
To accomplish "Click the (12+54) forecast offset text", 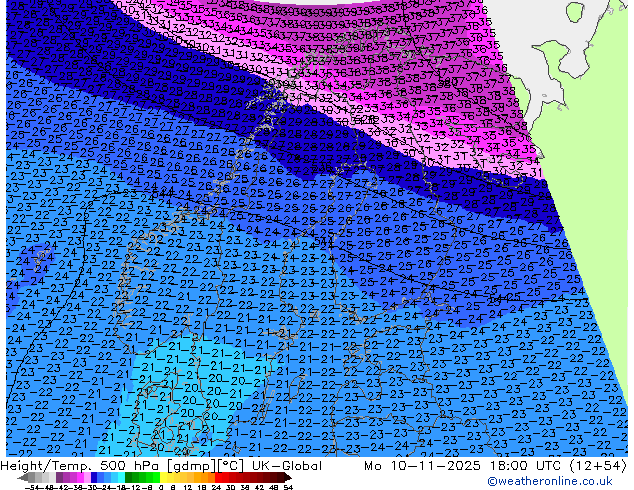I will click(598, 466).
